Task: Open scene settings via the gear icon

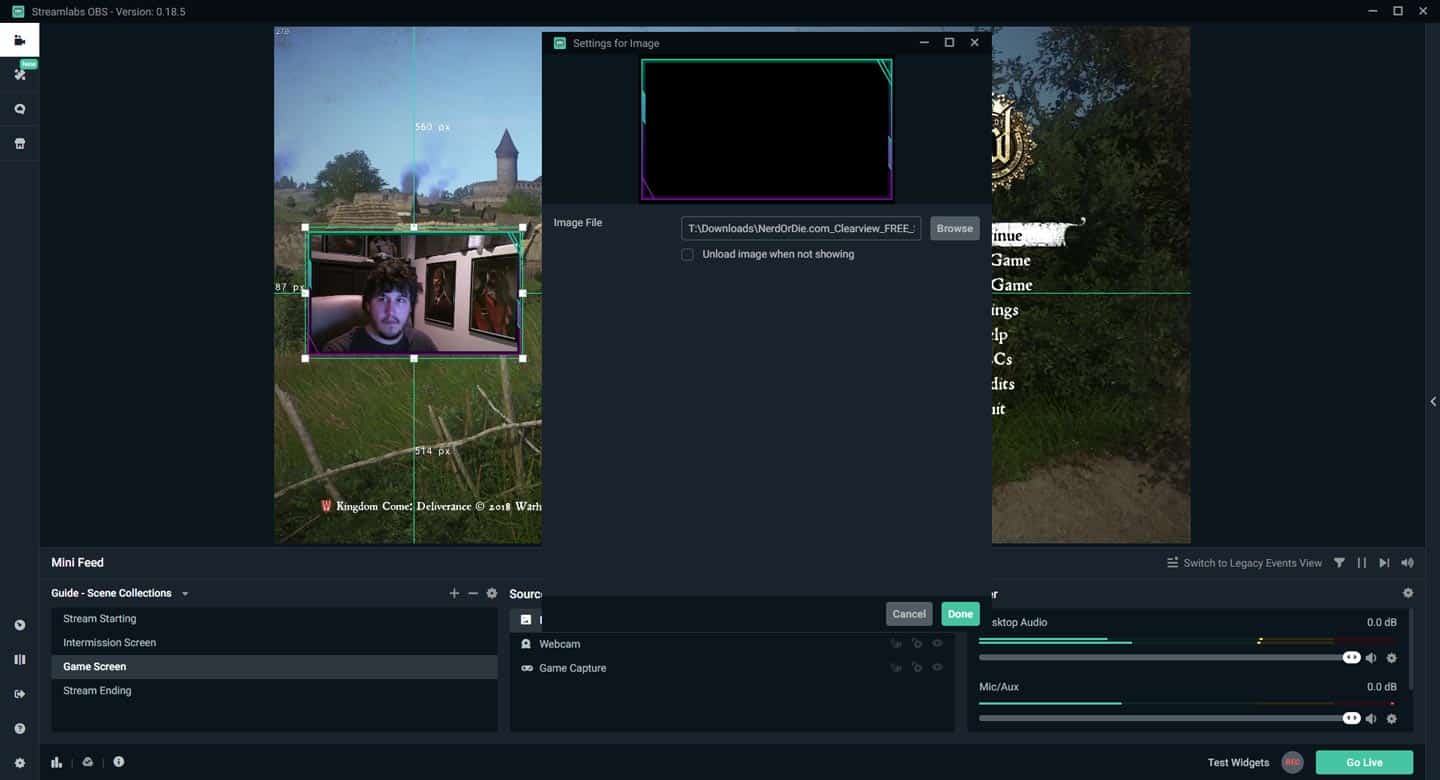Action: [492, 593]
